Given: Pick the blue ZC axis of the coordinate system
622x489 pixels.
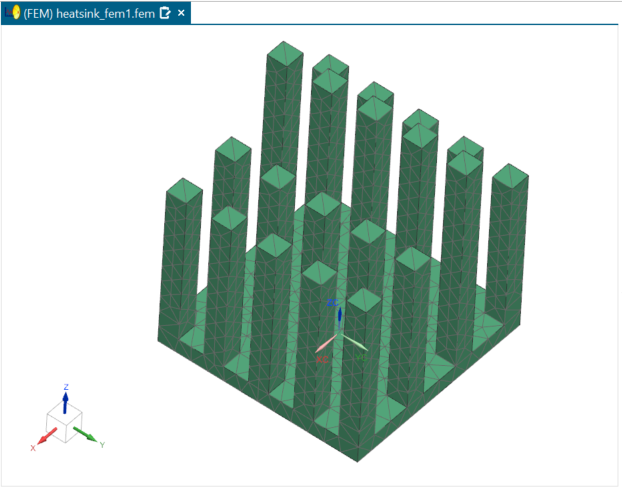Looking at the screenshot, I should [340, 318].
